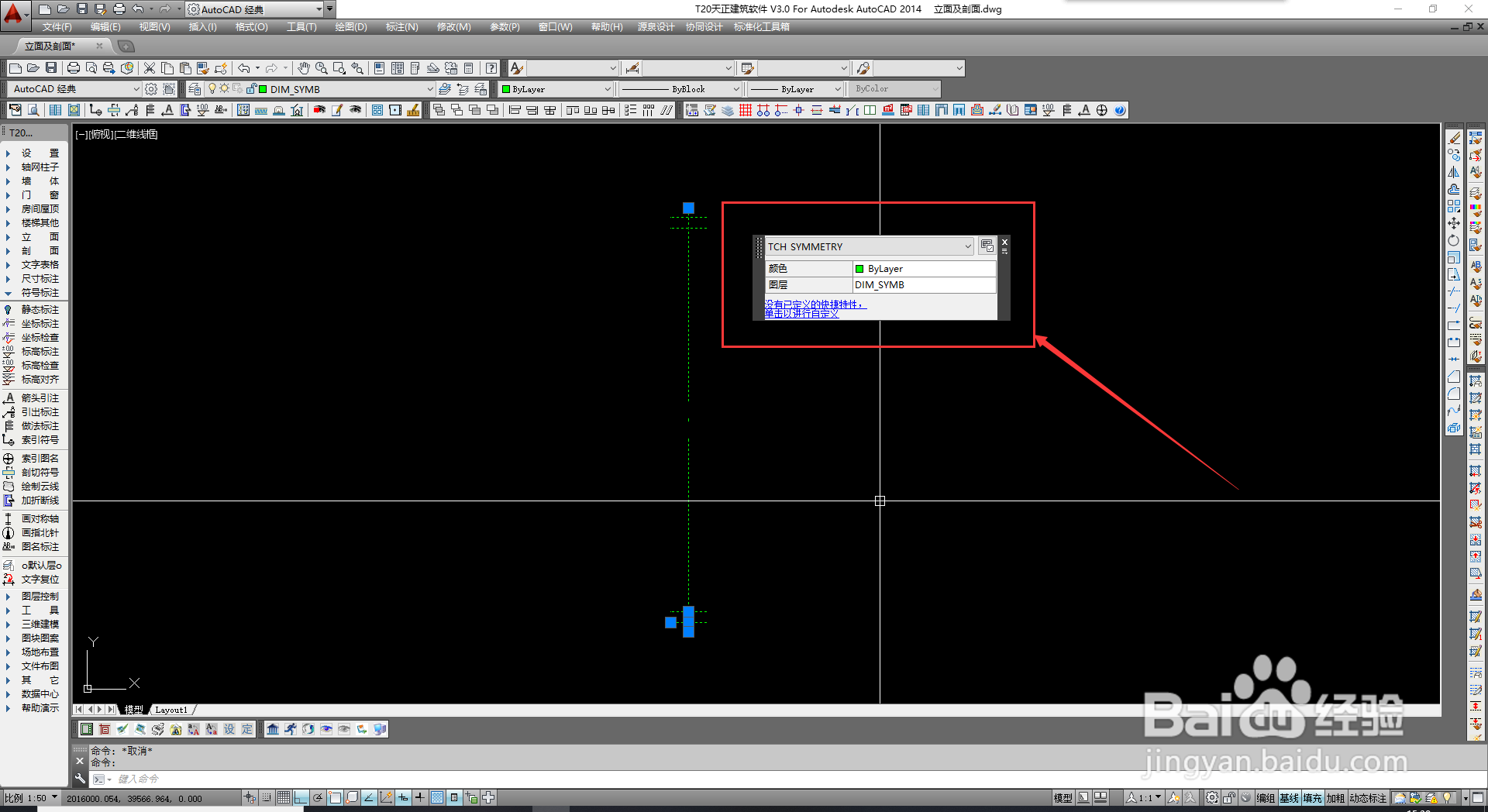Click 模型 button in status bar
Screen dimensions: 1488x812
1063,798
